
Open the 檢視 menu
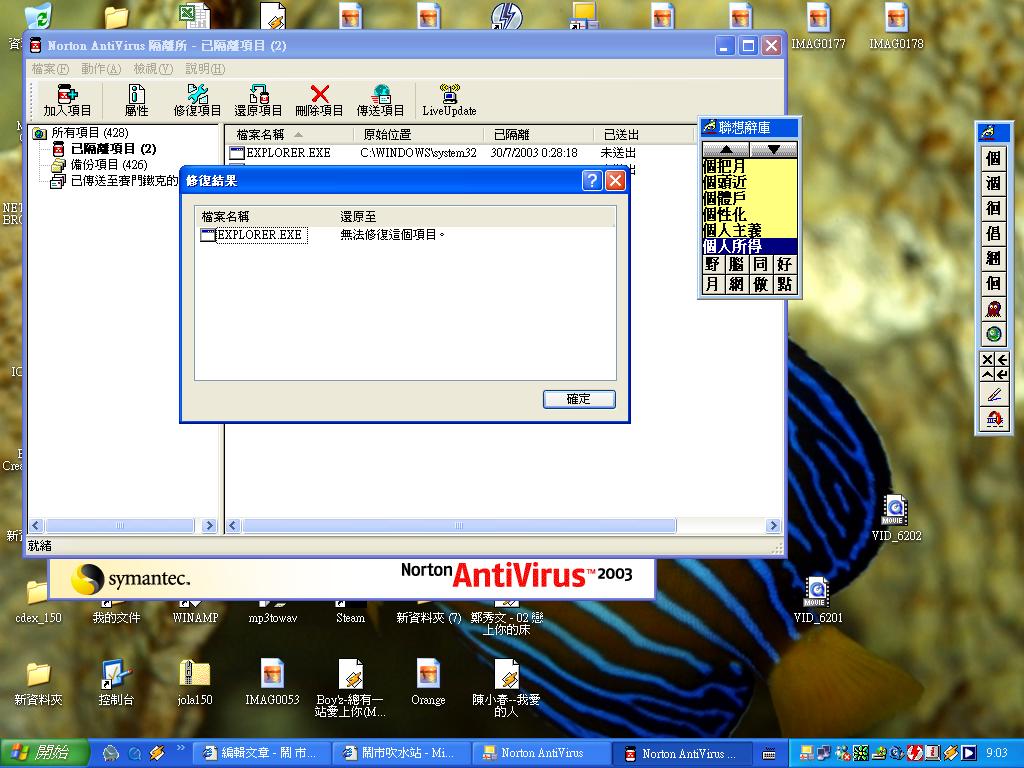(153, 69)
